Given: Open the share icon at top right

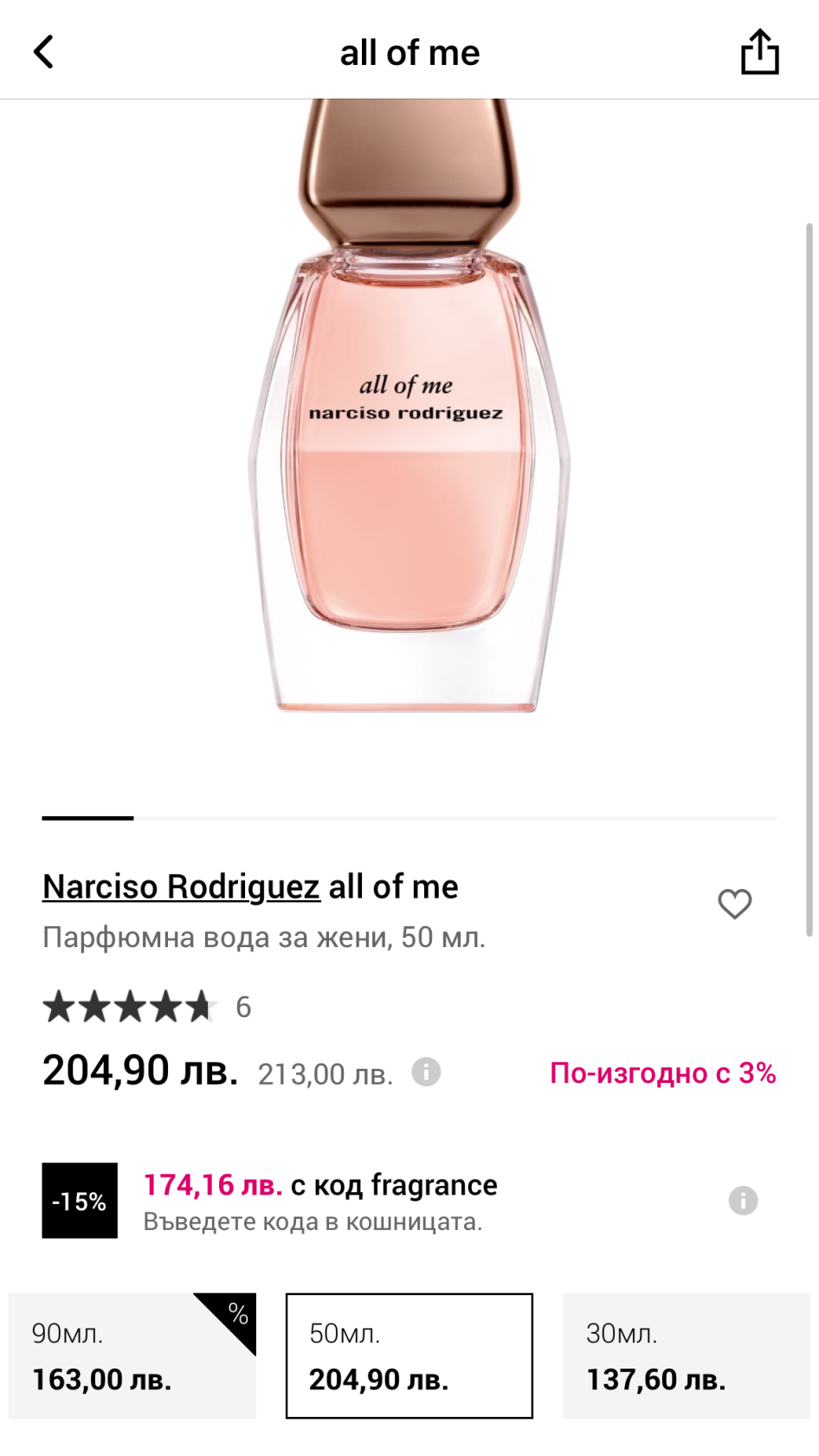Looking at the screenshot, I should [x=759, y=52].
